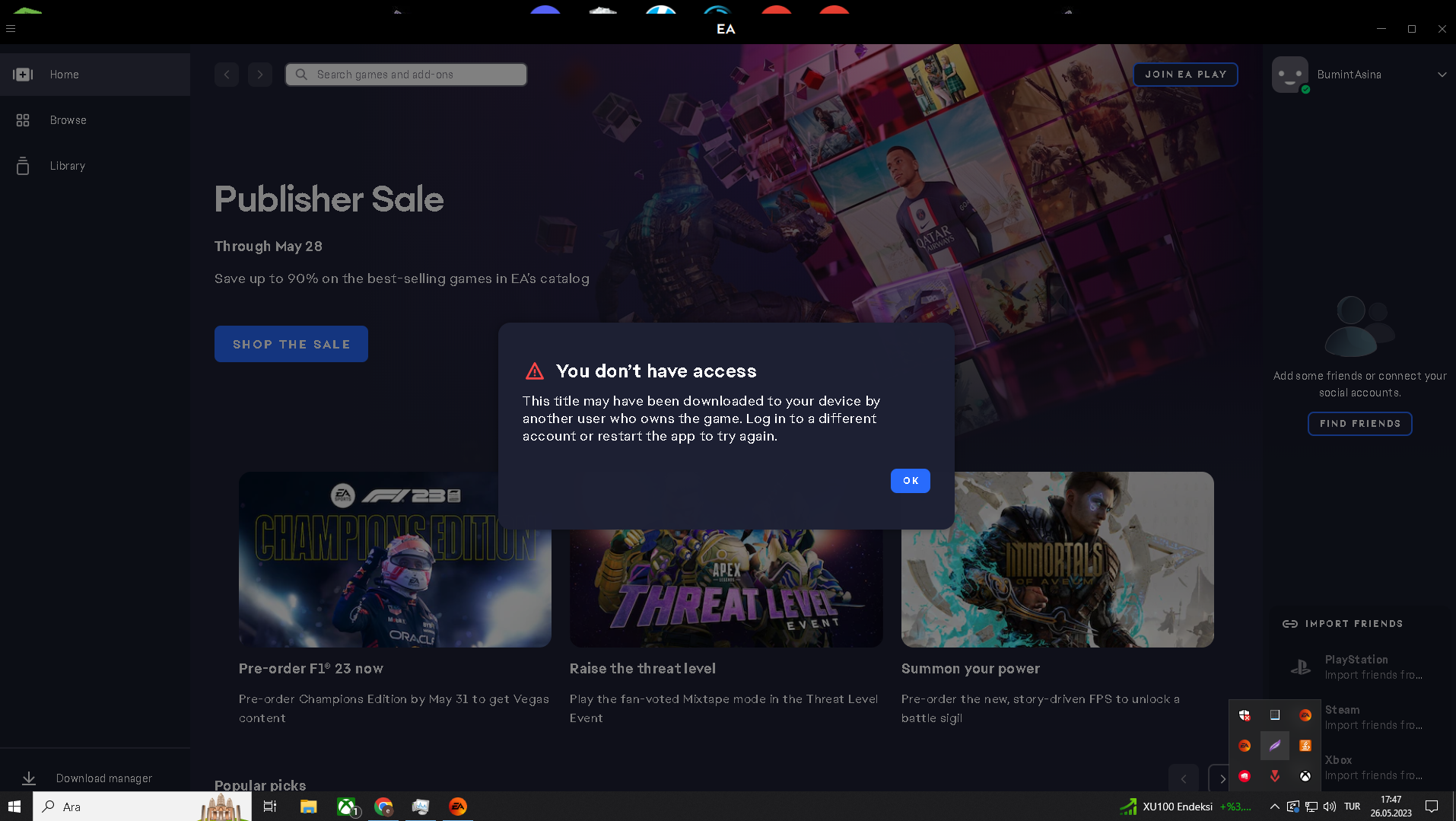Open the hamburger menu in the EA title bar

11,29
